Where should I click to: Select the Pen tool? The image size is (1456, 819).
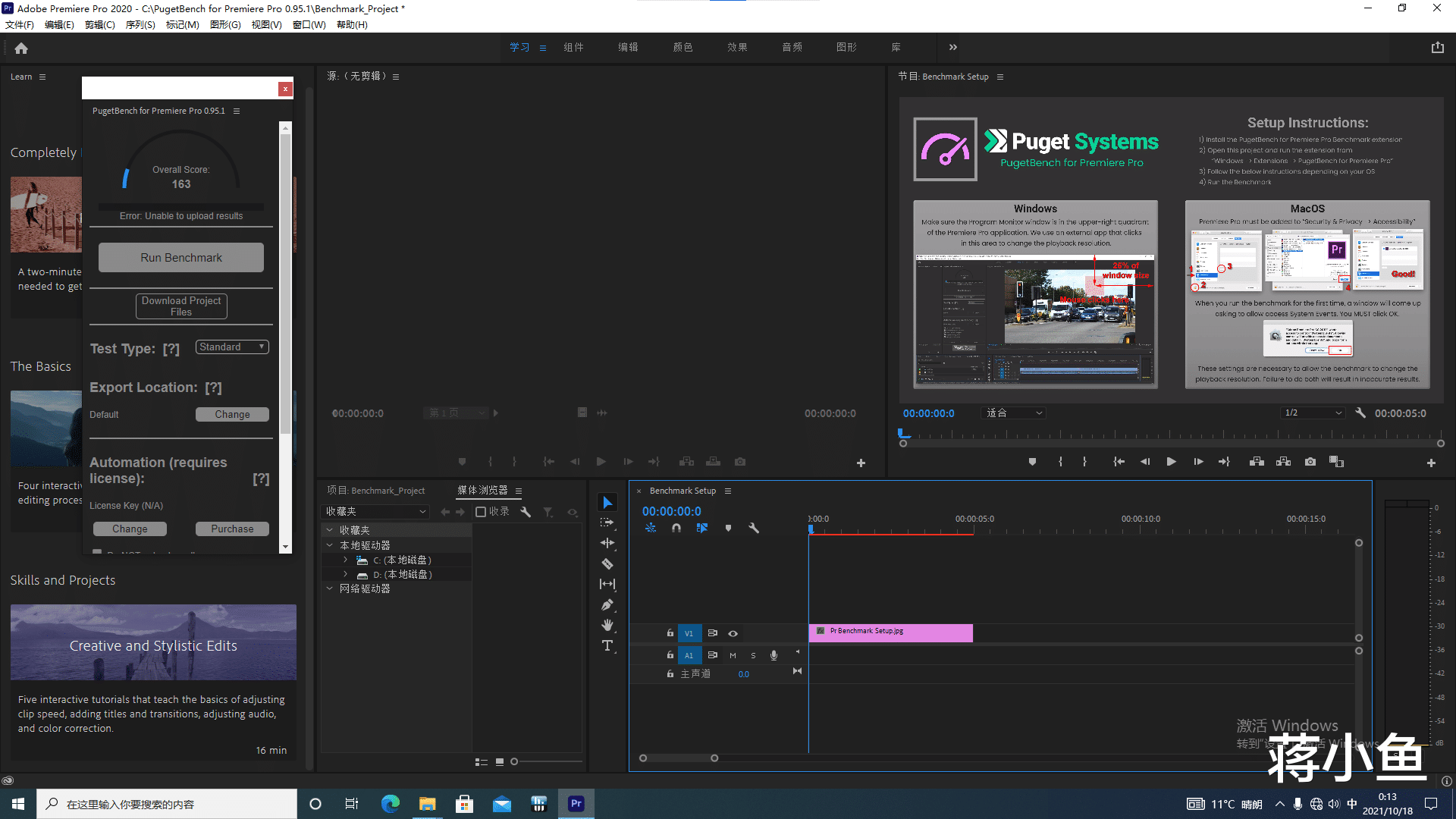607,604
